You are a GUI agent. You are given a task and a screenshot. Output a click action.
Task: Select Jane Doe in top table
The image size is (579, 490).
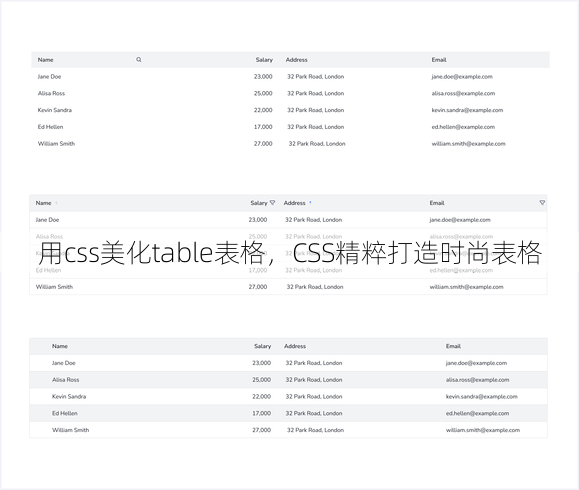click(x=49, y=76)
